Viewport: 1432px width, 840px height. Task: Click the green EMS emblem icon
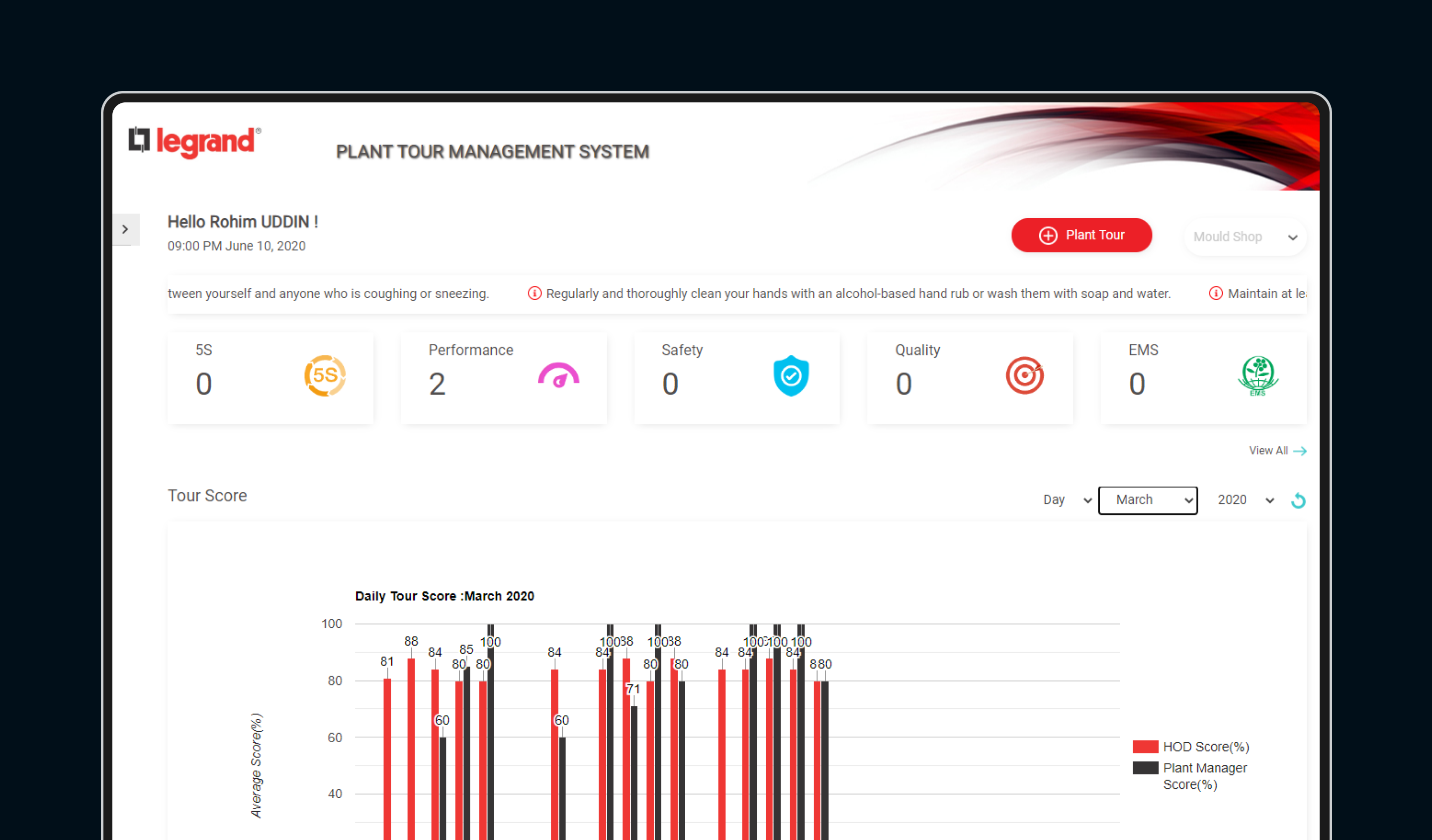[x=1257, y=375]
